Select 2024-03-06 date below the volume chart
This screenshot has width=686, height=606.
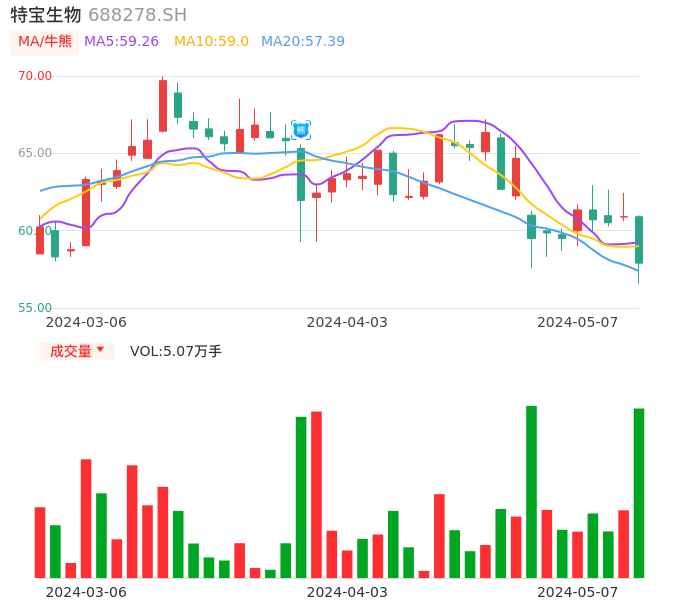(x=86, y=592)
